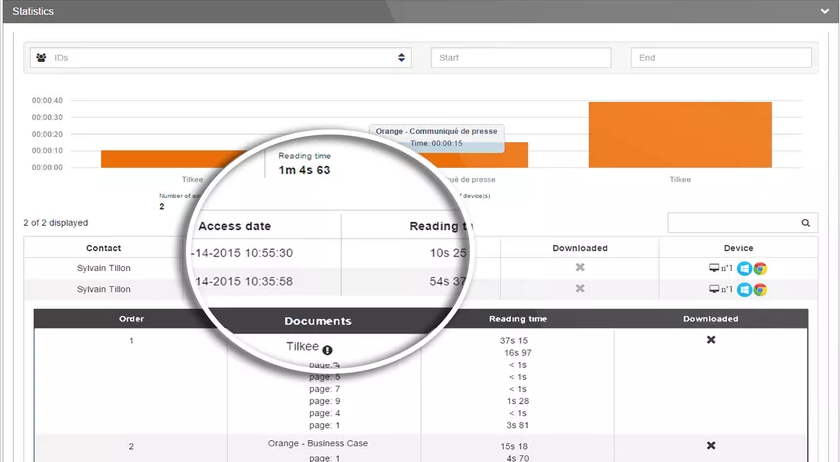The image size is (840, 462).
Task: Click the Documents column header
Action: (318, 321)
